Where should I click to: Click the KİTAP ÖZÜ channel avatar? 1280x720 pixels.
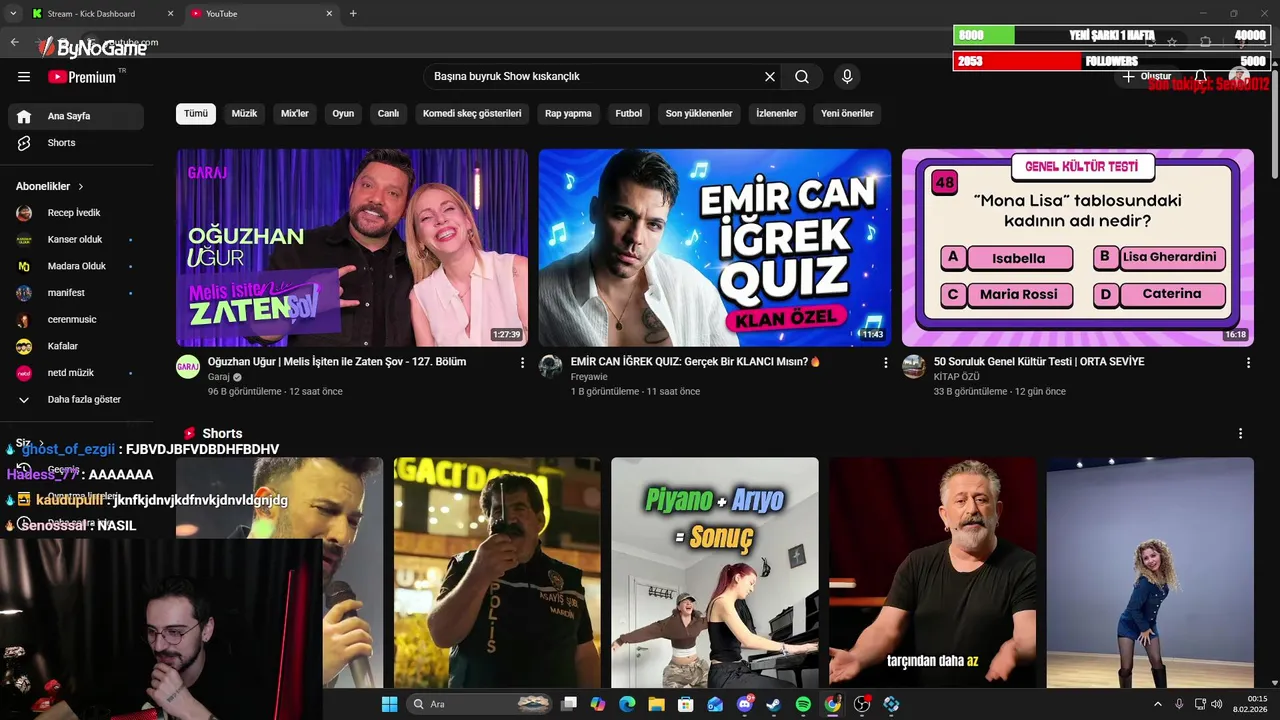pyautogui.click(x=914, y=367)
